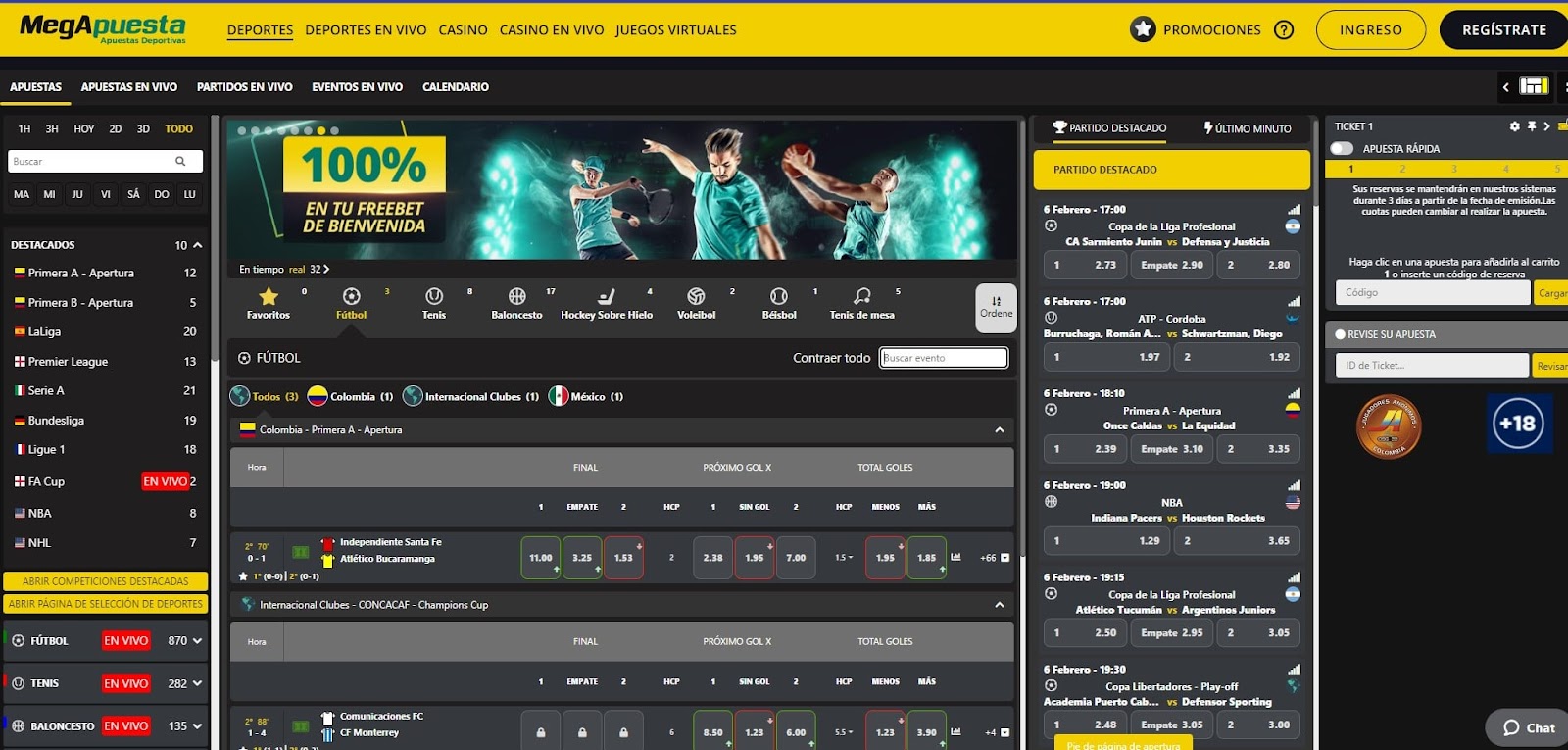Viewport: 1568px width, 750px height.
Task: Open statistics chart icon for Santa Fe match
Action: point(955,557)
